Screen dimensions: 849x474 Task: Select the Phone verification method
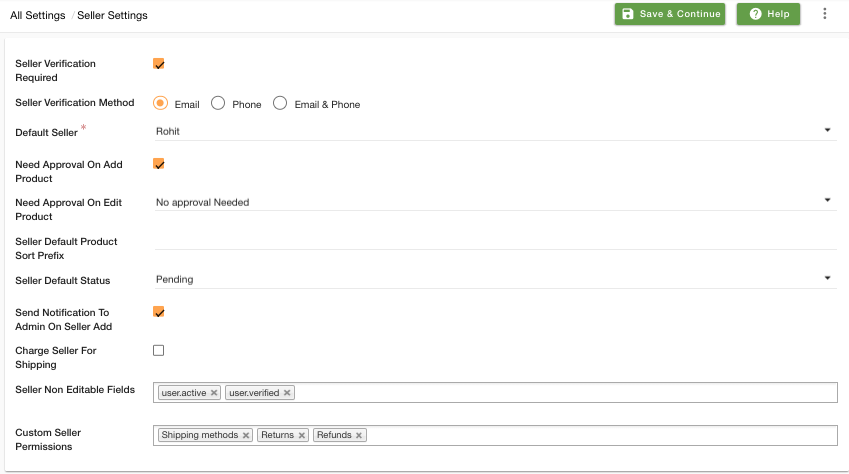point(218,103)
